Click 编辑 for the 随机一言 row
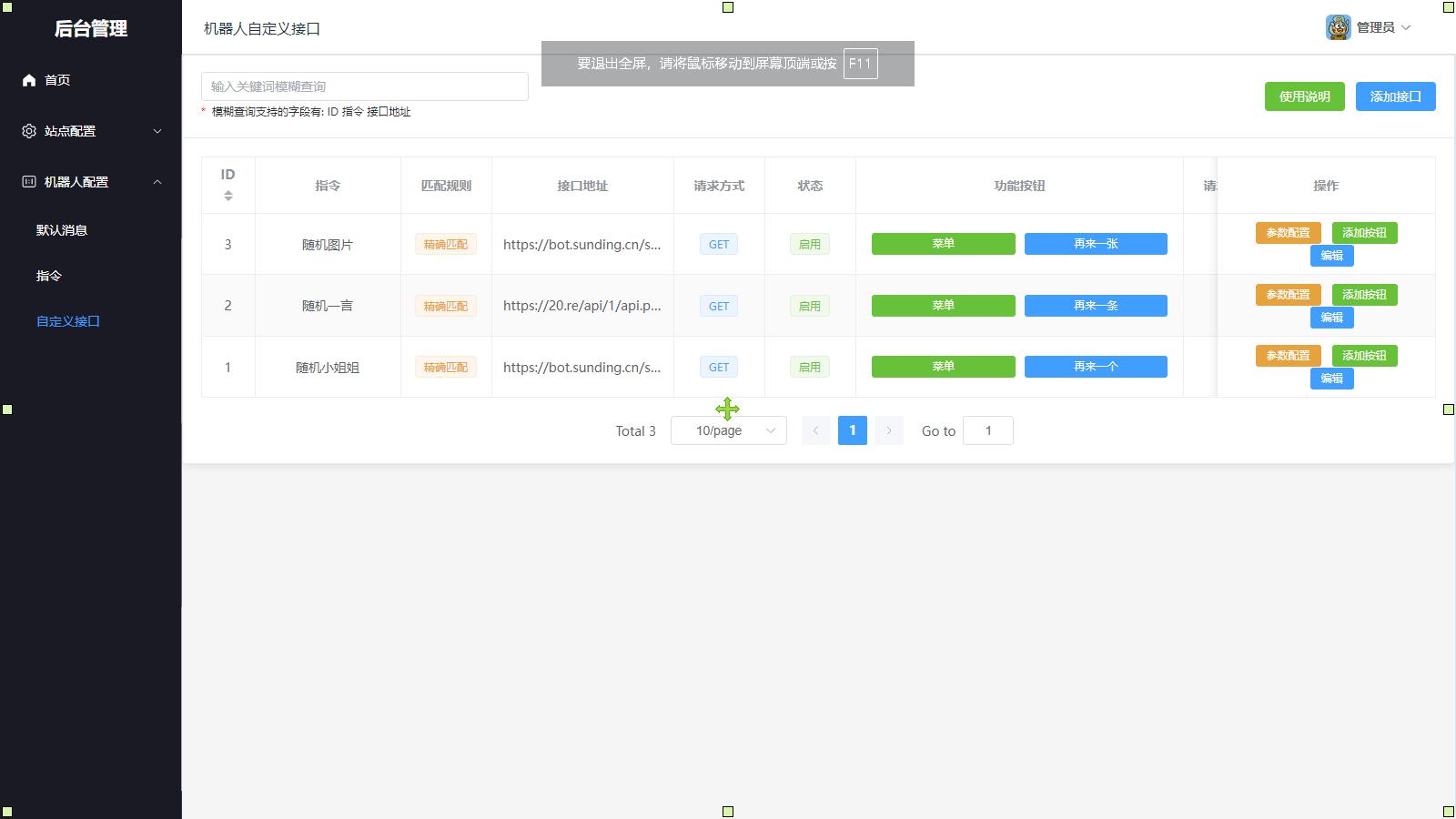 [x=1331, y=318]
